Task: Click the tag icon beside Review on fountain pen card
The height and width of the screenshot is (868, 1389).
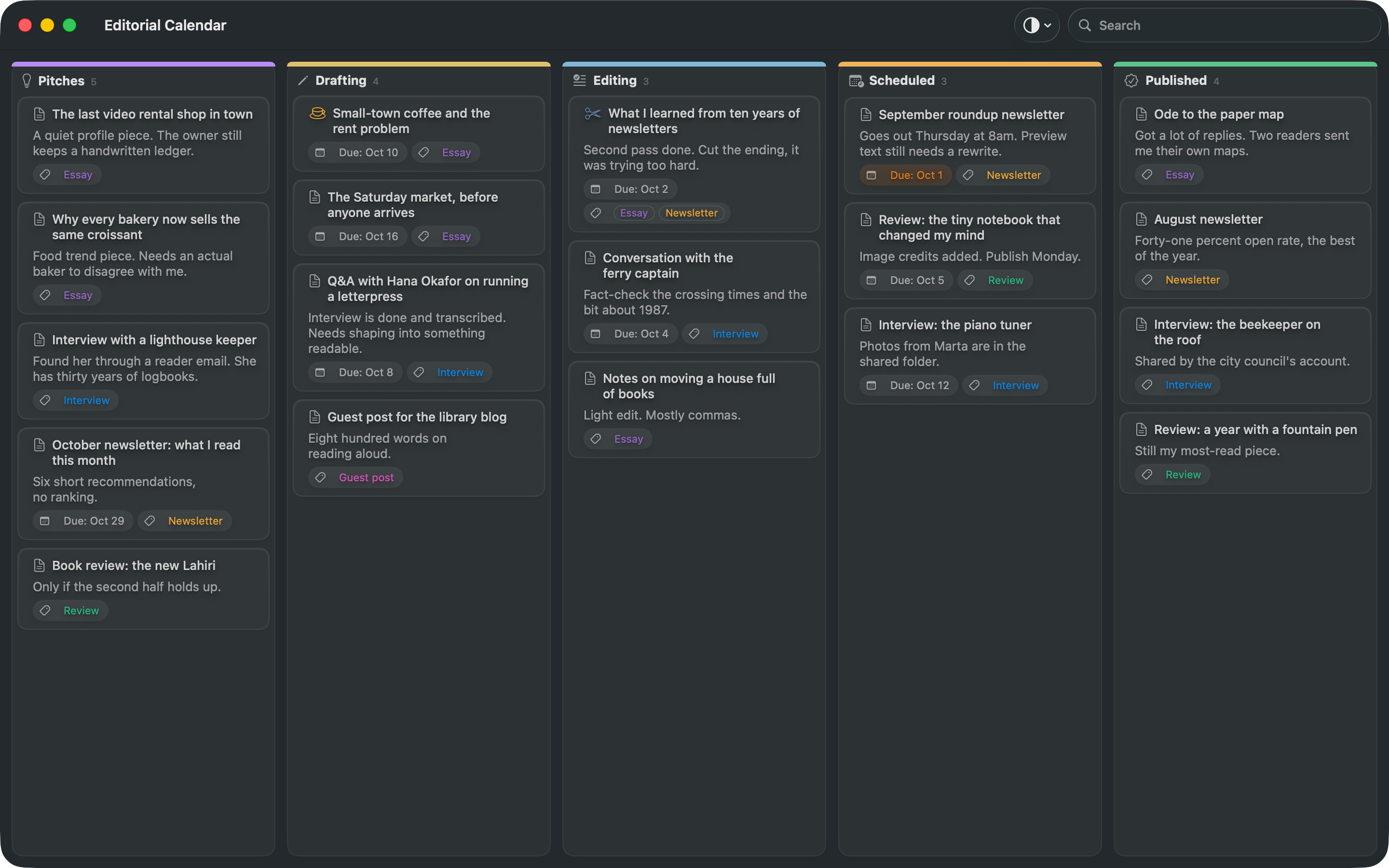Action: (x=1147, y=475)
